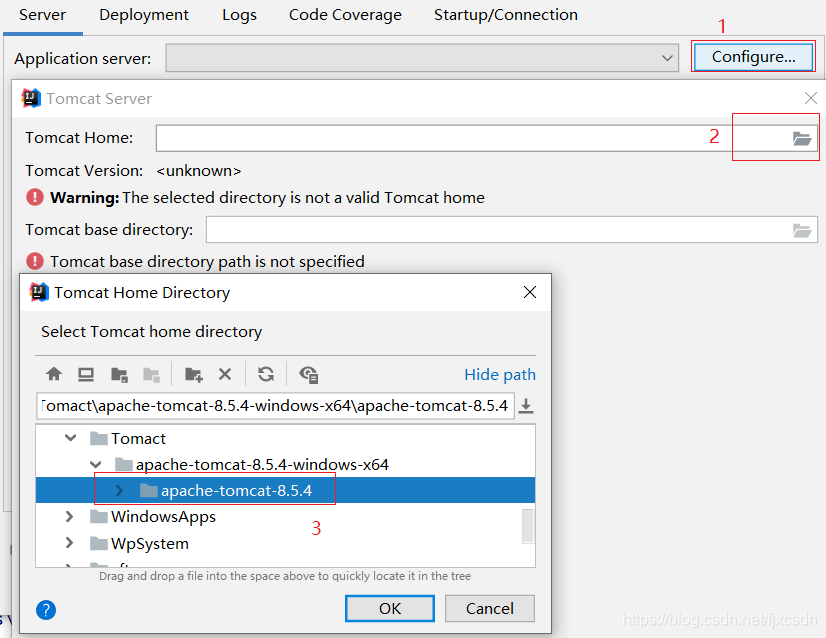The image size is (826, 638).
Task: Select the Tomact tree row
Action: (286, 438)
